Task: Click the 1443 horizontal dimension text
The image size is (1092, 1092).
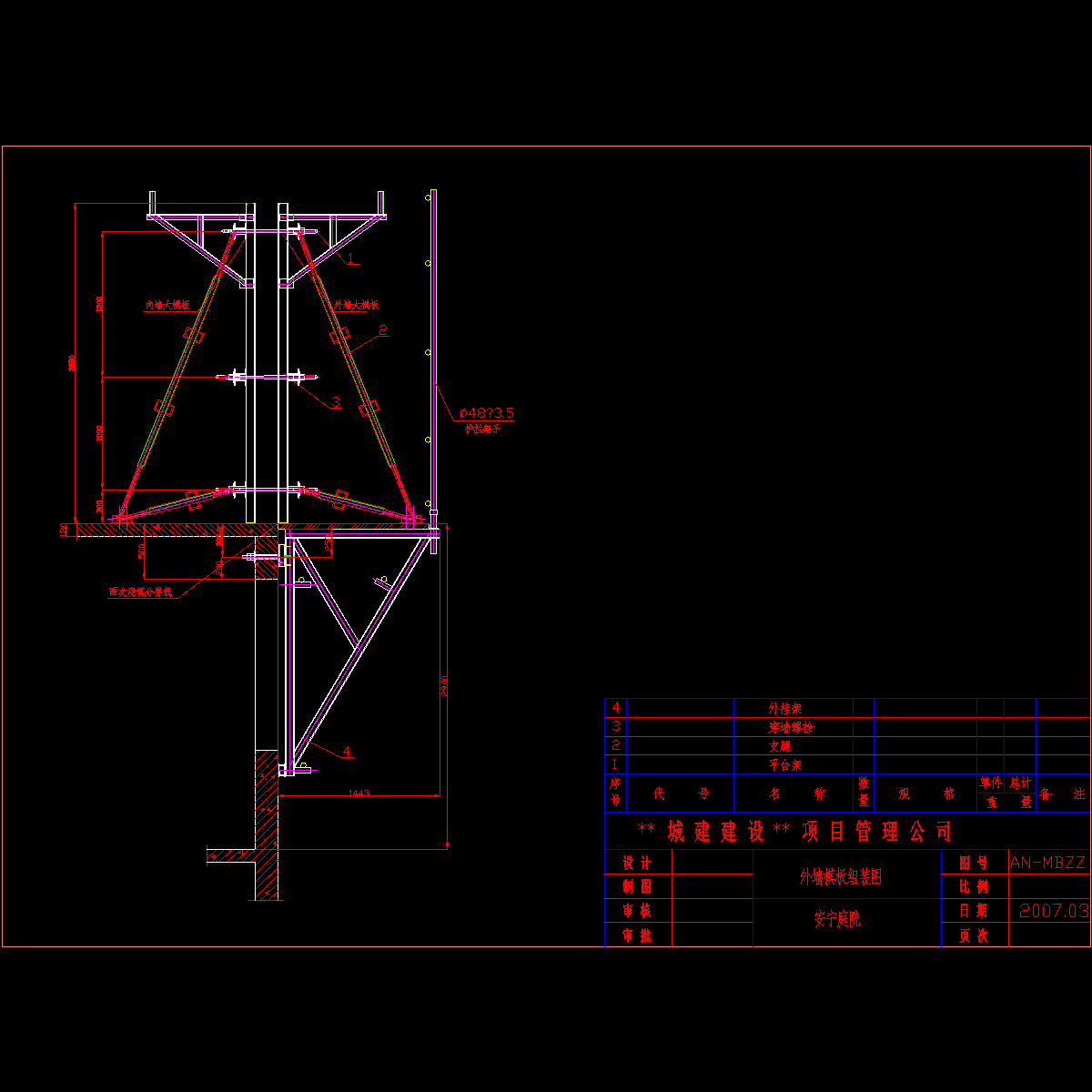Action: pyautogui.click(x=359, y=794)
